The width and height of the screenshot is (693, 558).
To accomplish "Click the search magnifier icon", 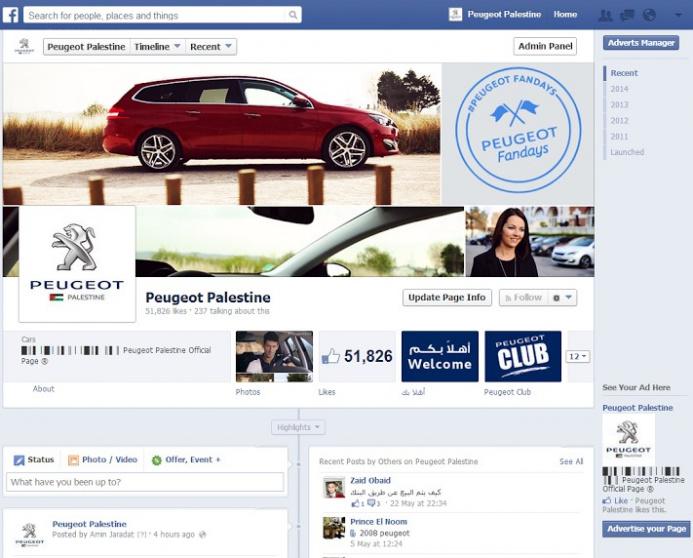I will click(x=293, y=15).
